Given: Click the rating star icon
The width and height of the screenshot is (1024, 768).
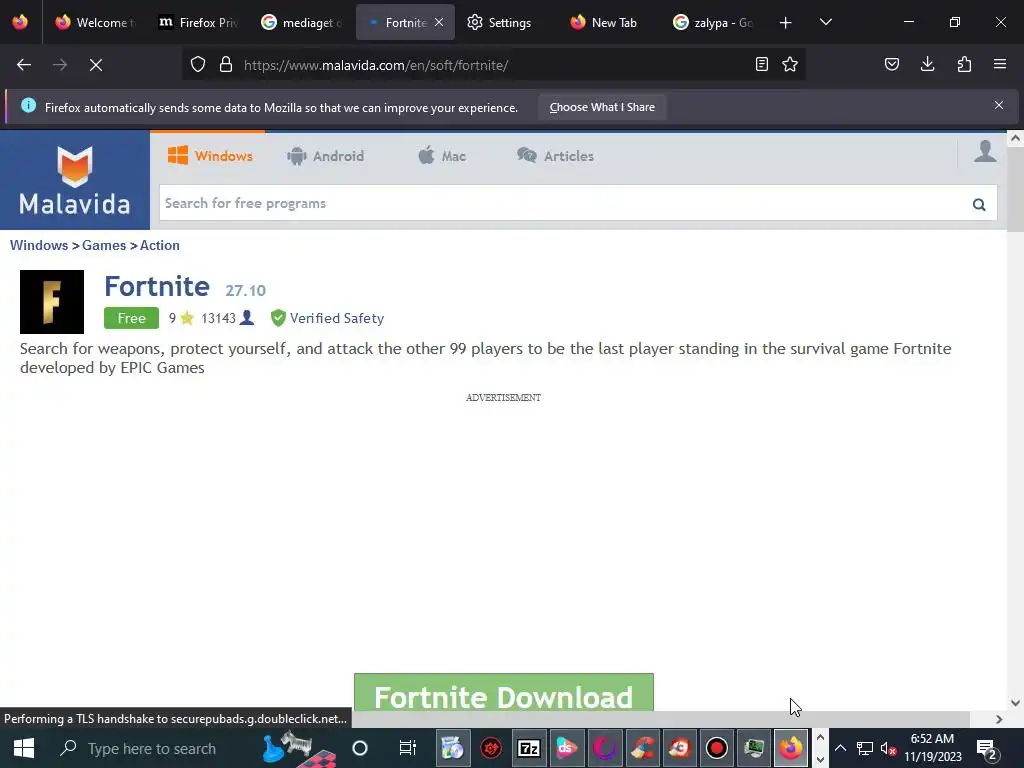Looking at the screenshot, I should 187,318.
